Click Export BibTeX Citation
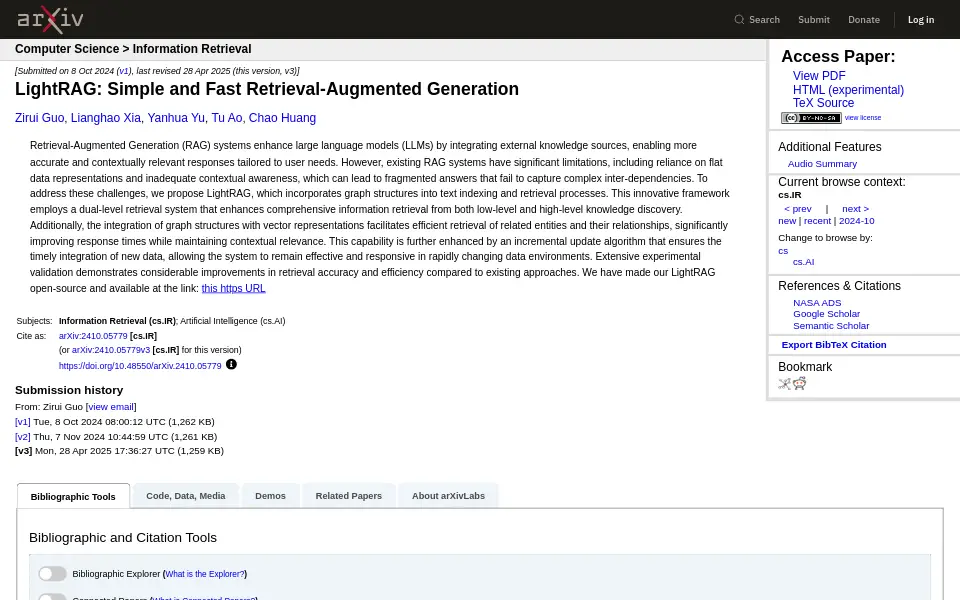The image size is (960, 600). [x=833, y=345]
